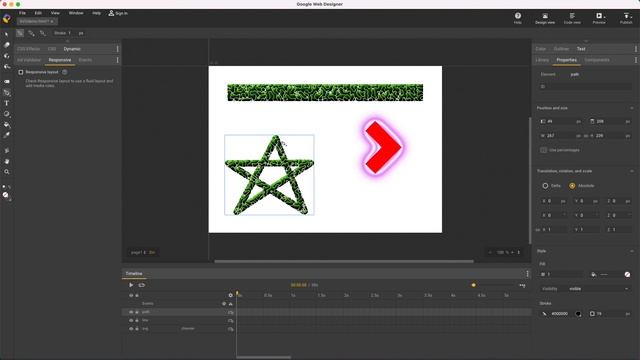Switch to Design view

545,18
